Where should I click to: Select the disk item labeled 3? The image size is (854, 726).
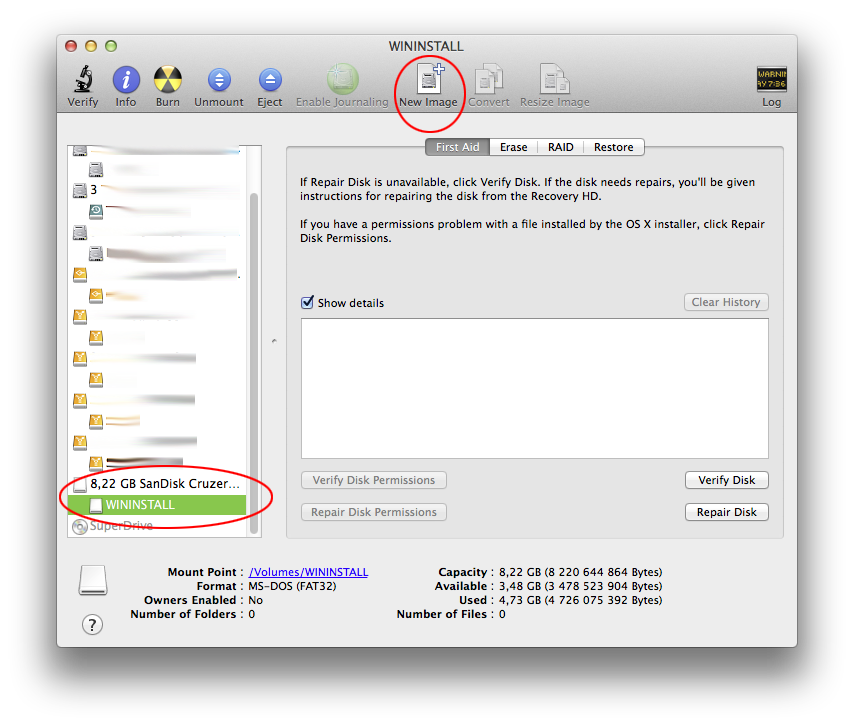coord(157,190)
